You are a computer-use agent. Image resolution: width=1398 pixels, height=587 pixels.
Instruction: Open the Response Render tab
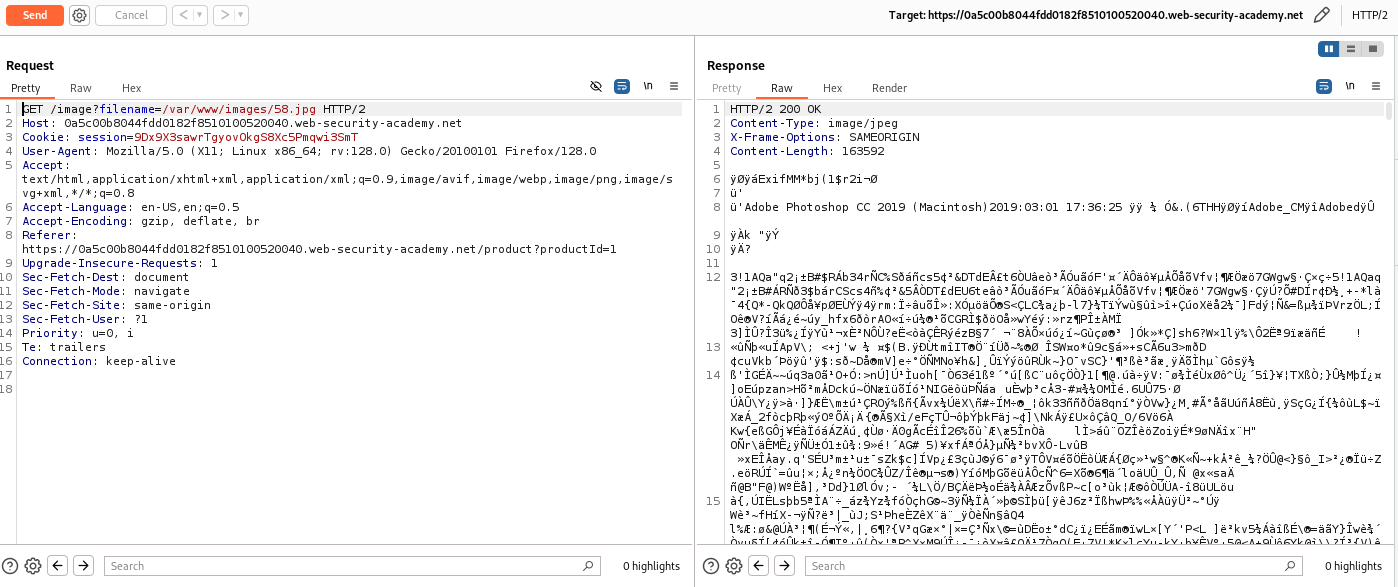click(890, 88)
